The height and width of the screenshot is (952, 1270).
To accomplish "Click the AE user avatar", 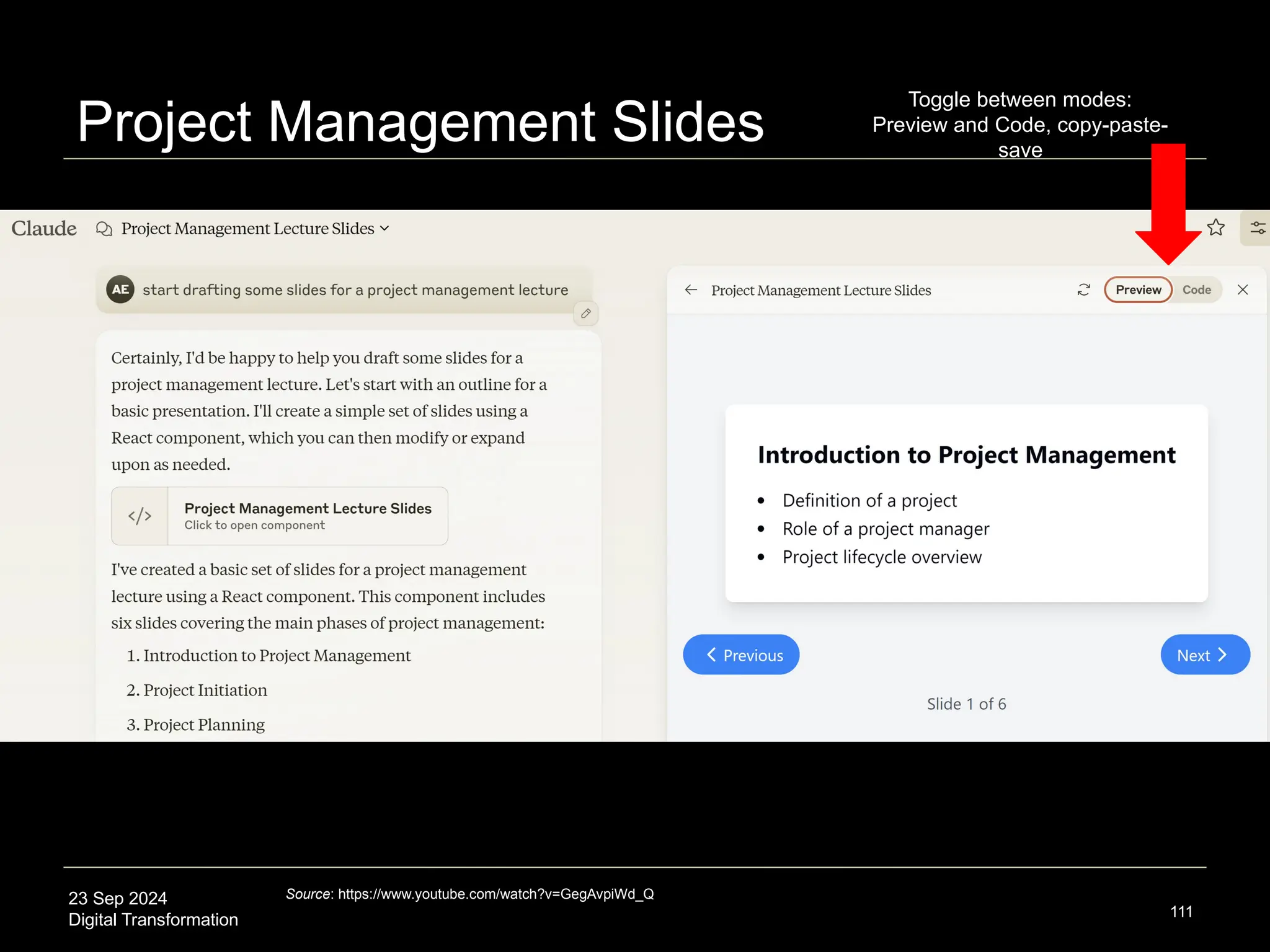I will (120, 289).
